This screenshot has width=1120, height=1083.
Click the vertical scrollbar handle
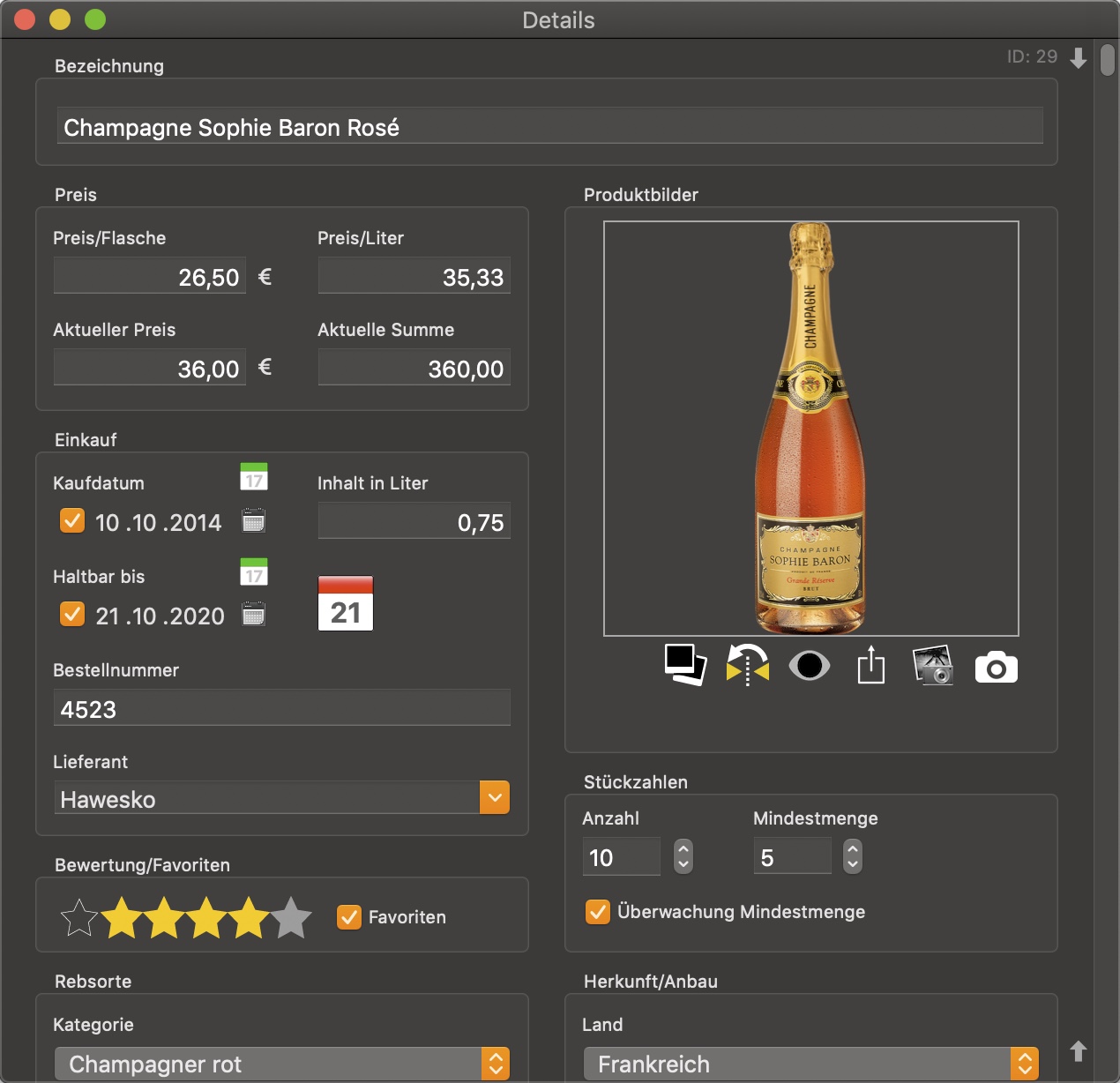tap(1108, 61)
